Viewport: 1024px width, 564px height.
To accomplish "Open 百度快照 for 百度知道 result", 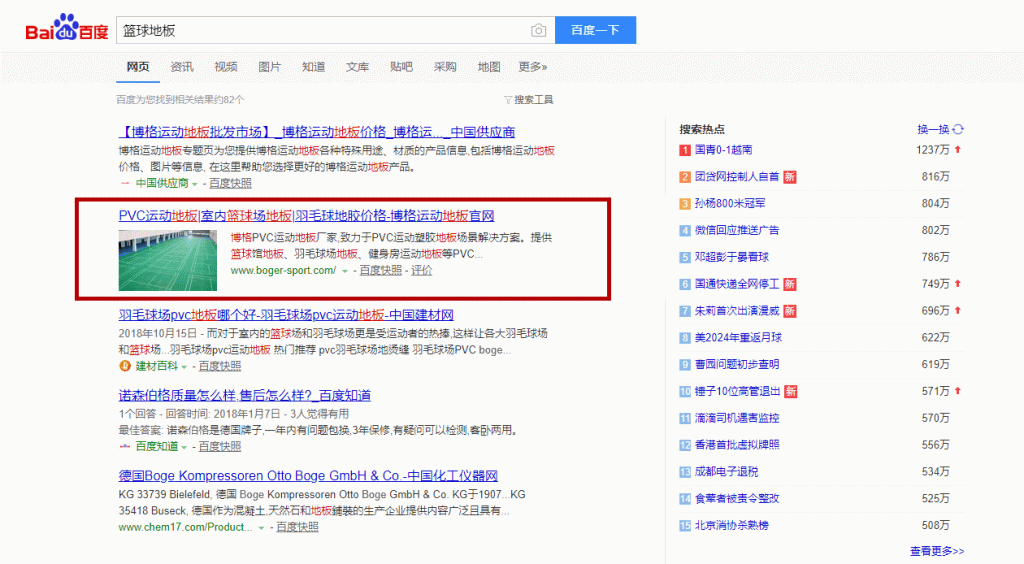I will click(219, 446).
